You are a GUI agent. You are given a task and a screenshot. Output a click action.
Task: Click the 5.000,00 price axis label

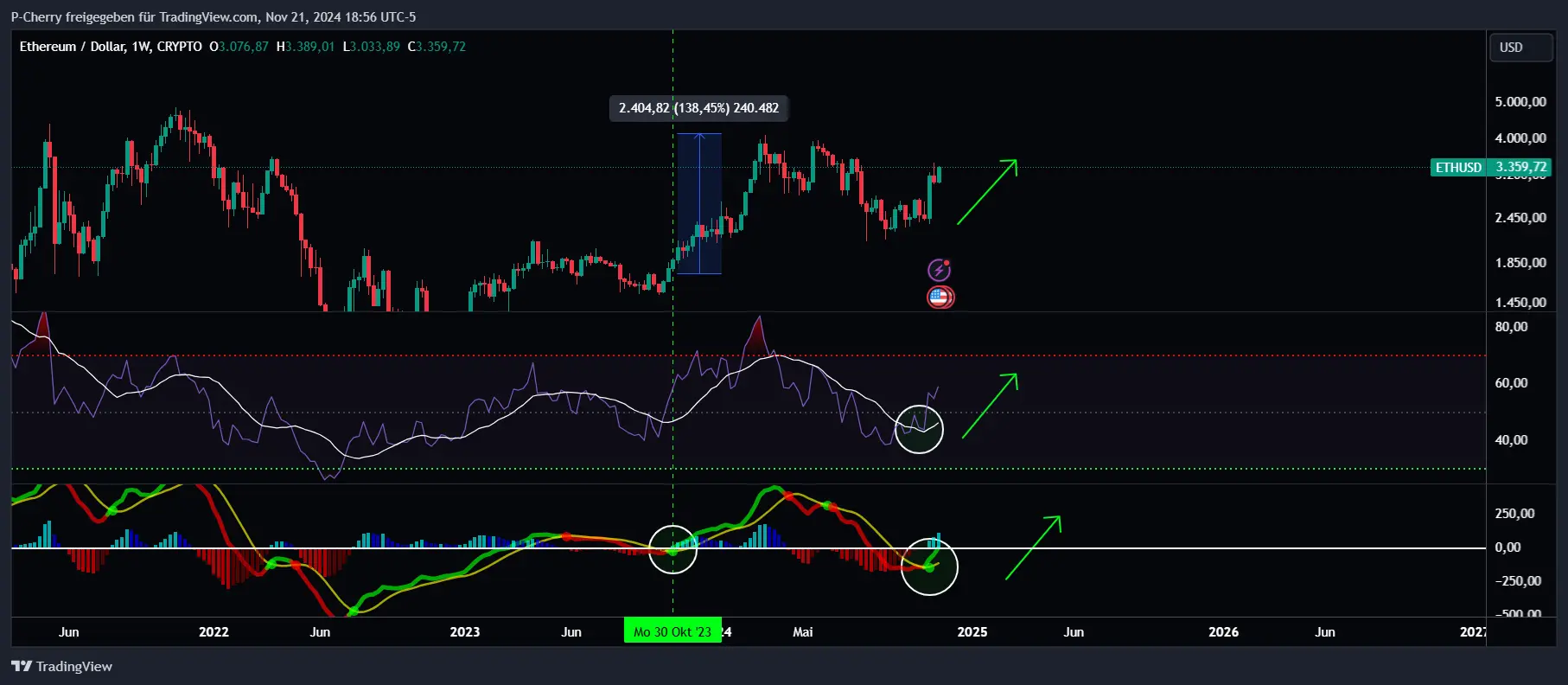1520,101
